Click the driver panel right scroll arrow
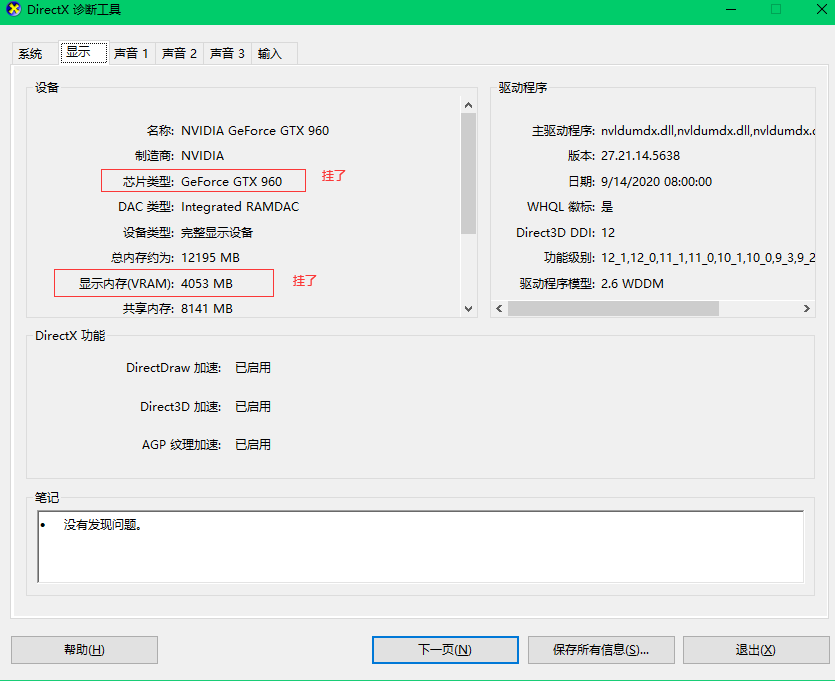The height and width of the screenshot is (681, 835). coord(807,308)
